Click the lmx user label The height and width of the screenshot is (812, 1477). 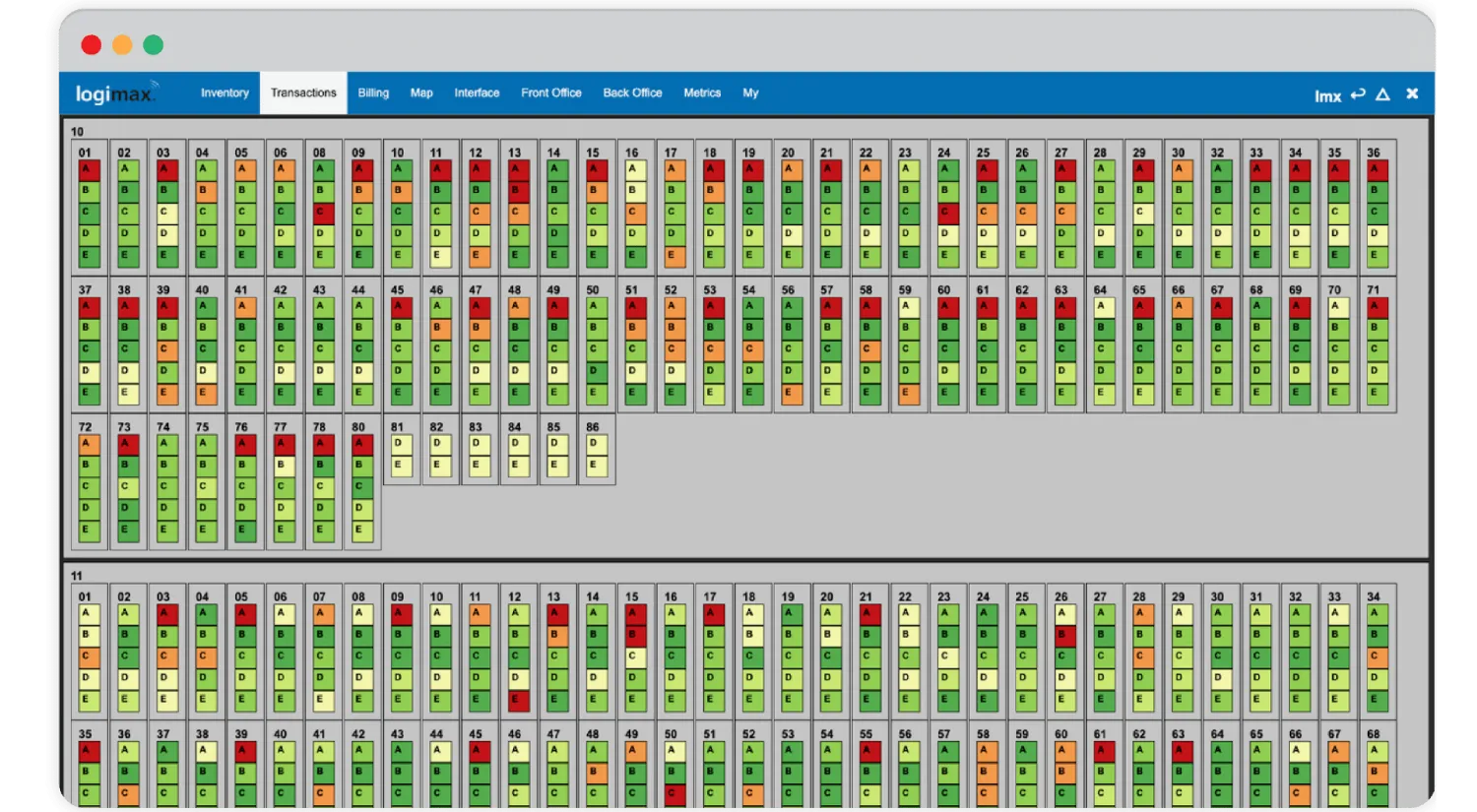1327,95
